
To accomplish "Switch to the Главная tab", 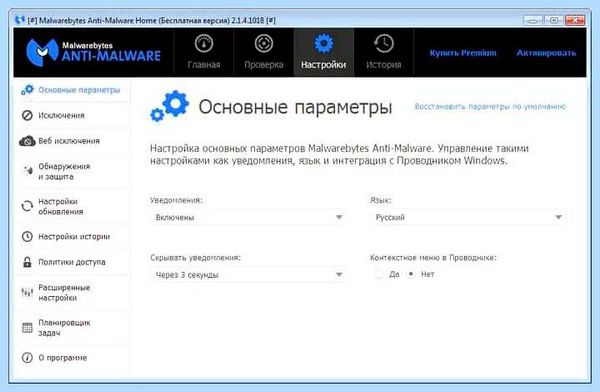I will (204, 52).
